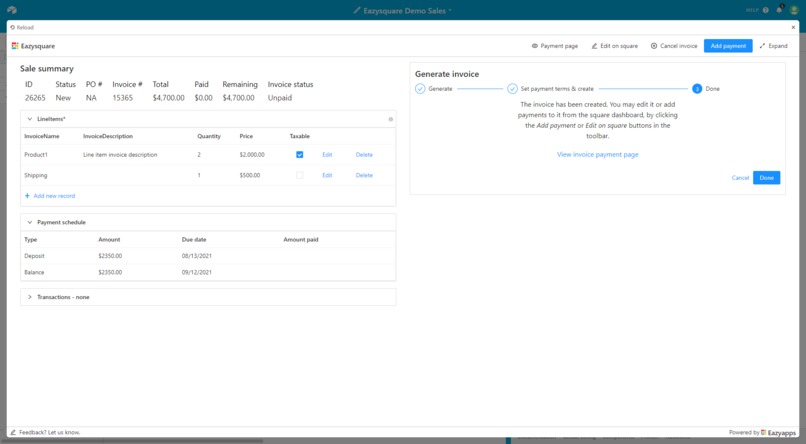Click the InvoiceName column header

(x=42, y=136)
